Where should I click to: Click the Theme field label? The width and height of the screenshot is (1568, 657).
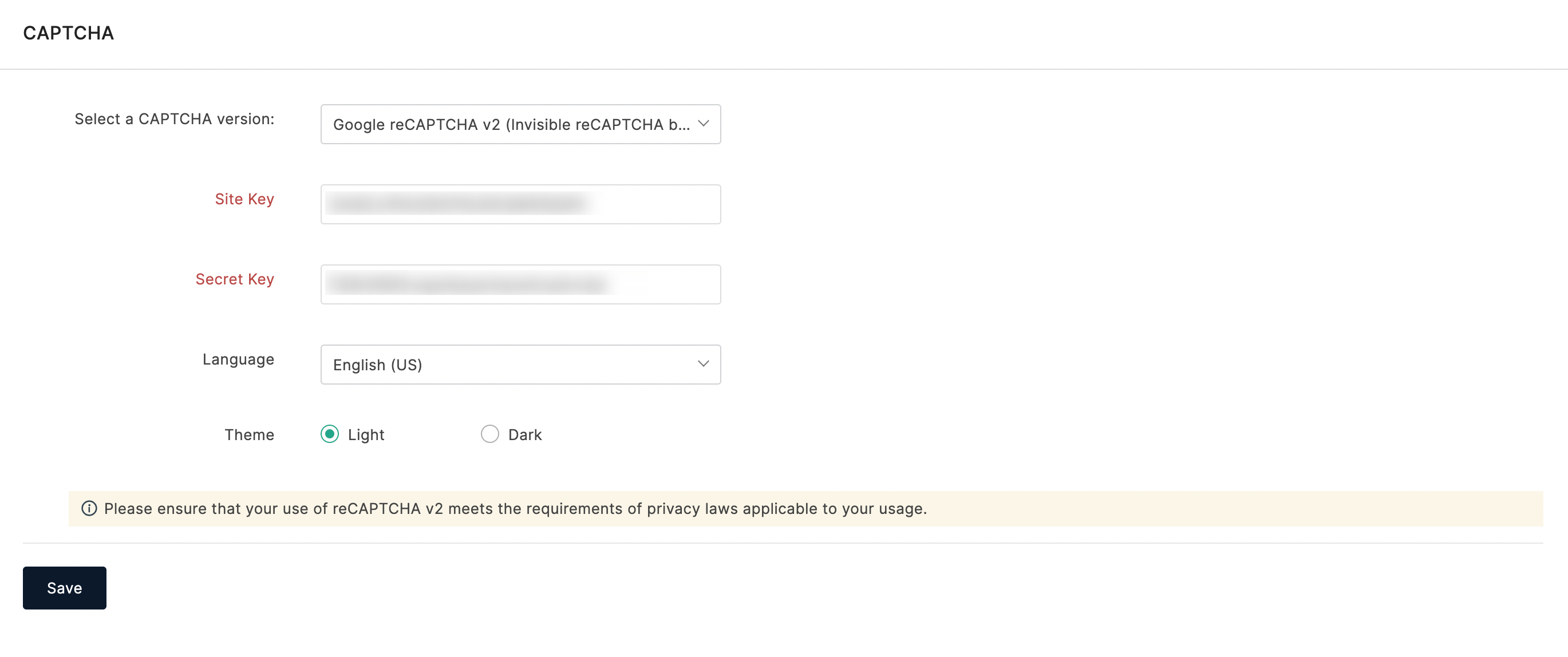(249, 434)
